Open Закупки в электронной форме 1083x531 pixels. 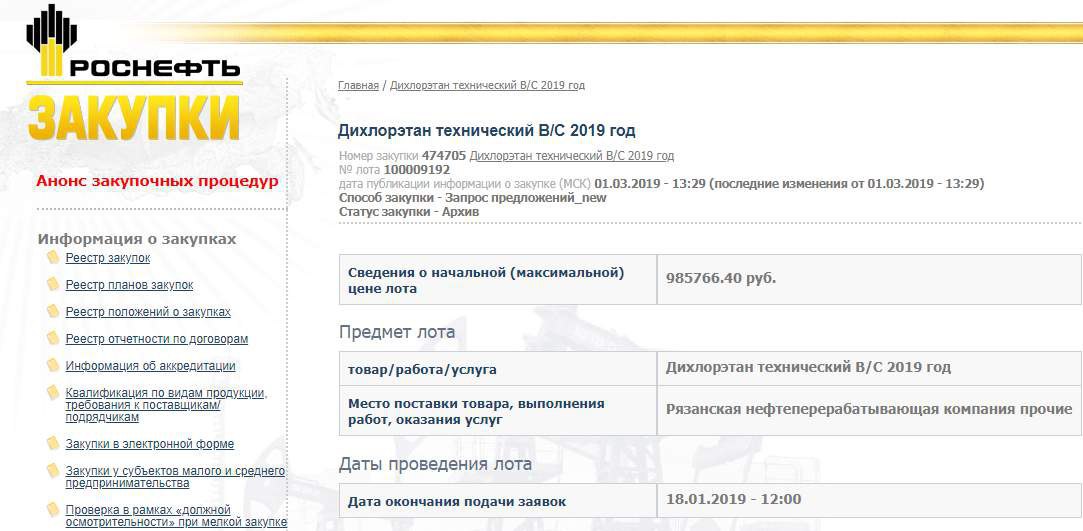[x=150, y=444]
